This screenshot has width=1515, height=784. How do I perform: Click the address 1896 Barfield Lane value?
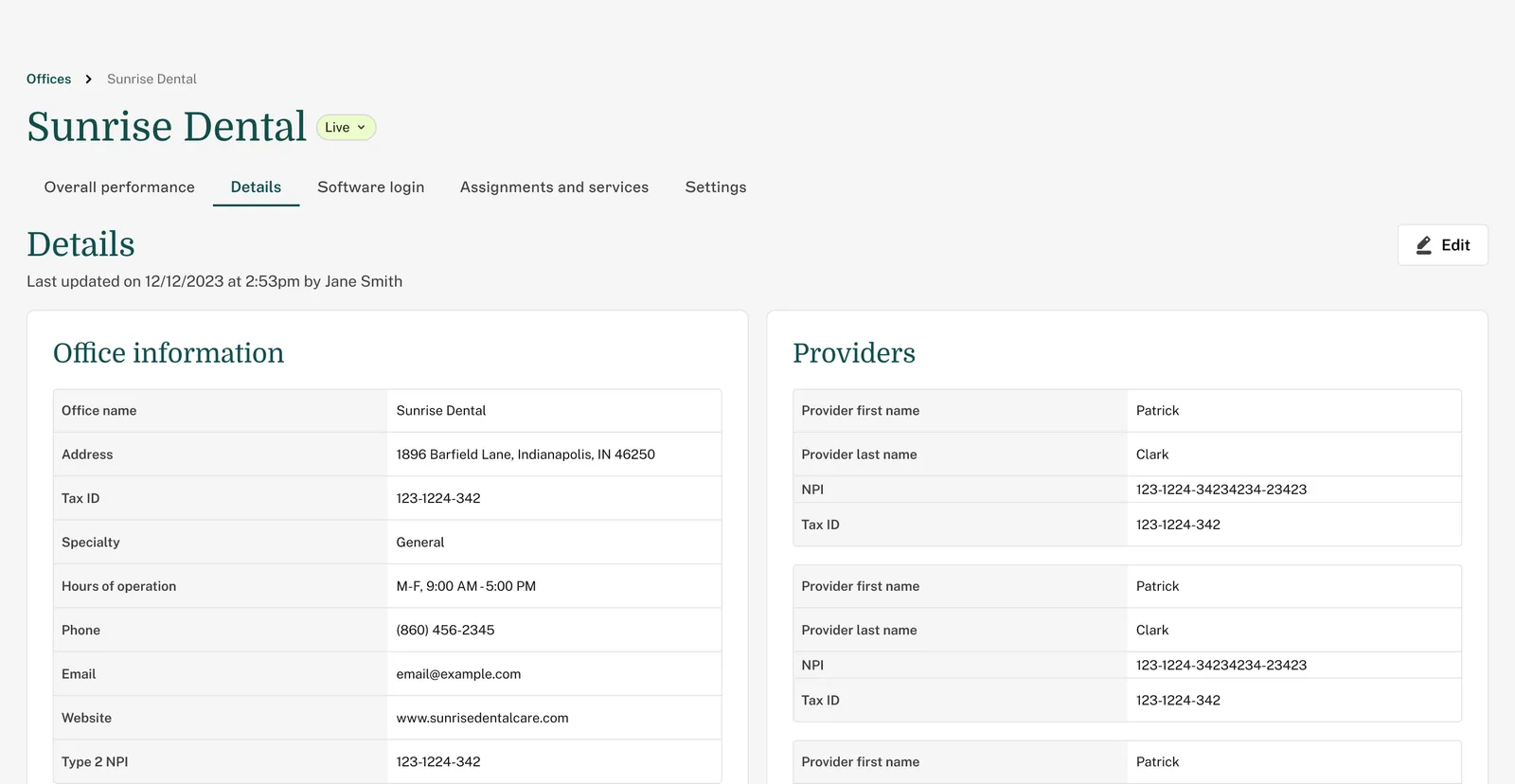click(x=526, y=454)
